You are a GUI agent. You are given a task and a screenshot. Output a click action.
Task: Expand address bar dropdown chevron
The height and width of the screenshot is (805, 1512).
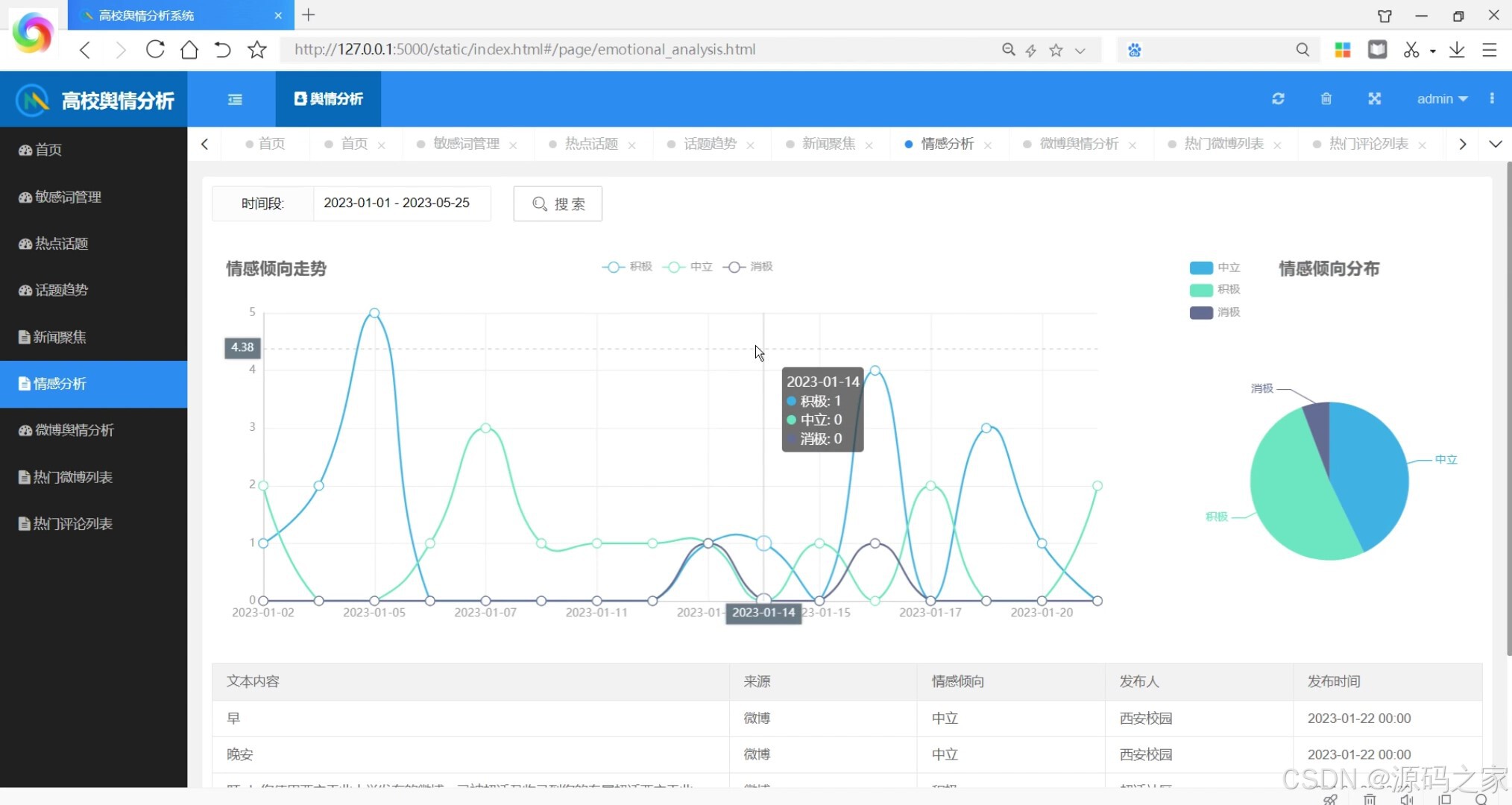(x=1080, y=51)
